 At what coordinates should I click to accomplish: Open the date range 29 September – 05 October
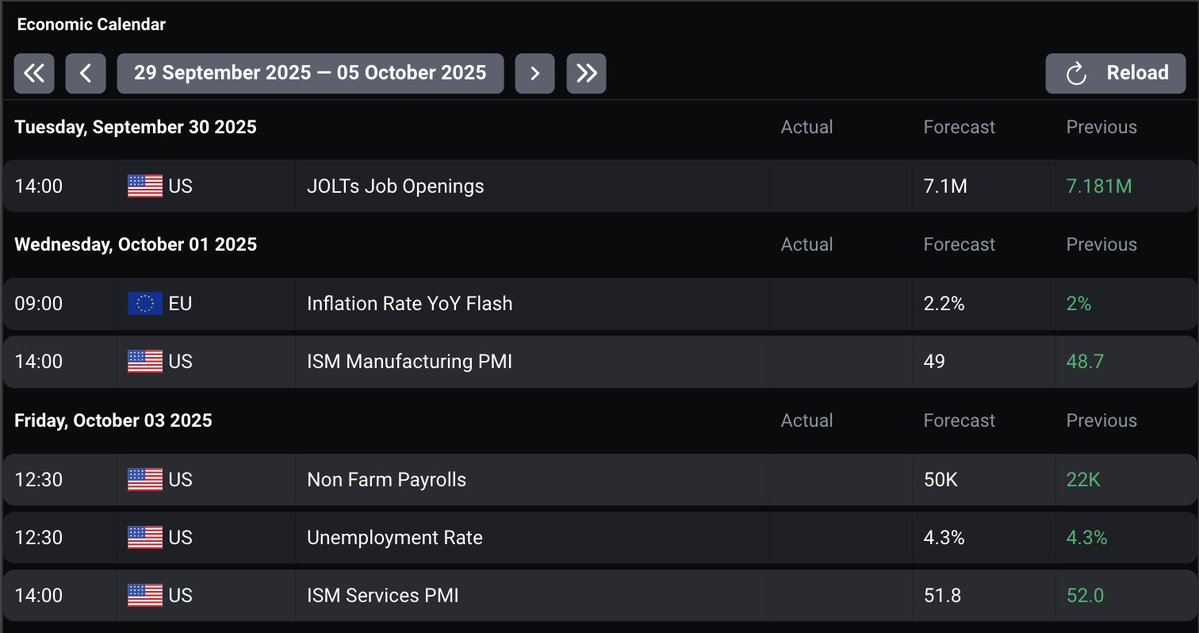click(x=310, y=73)
